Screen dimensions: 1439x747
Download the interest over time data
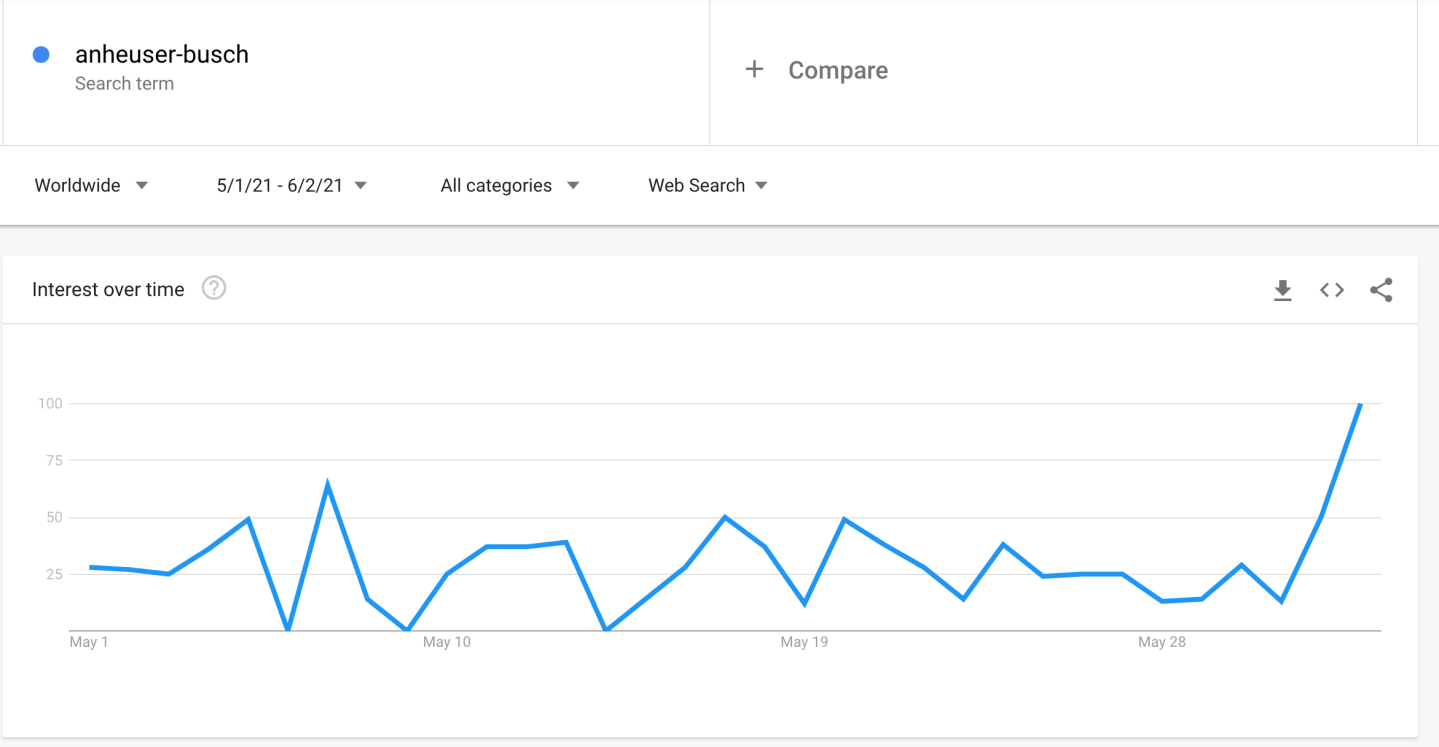(x=1282, y=290)
